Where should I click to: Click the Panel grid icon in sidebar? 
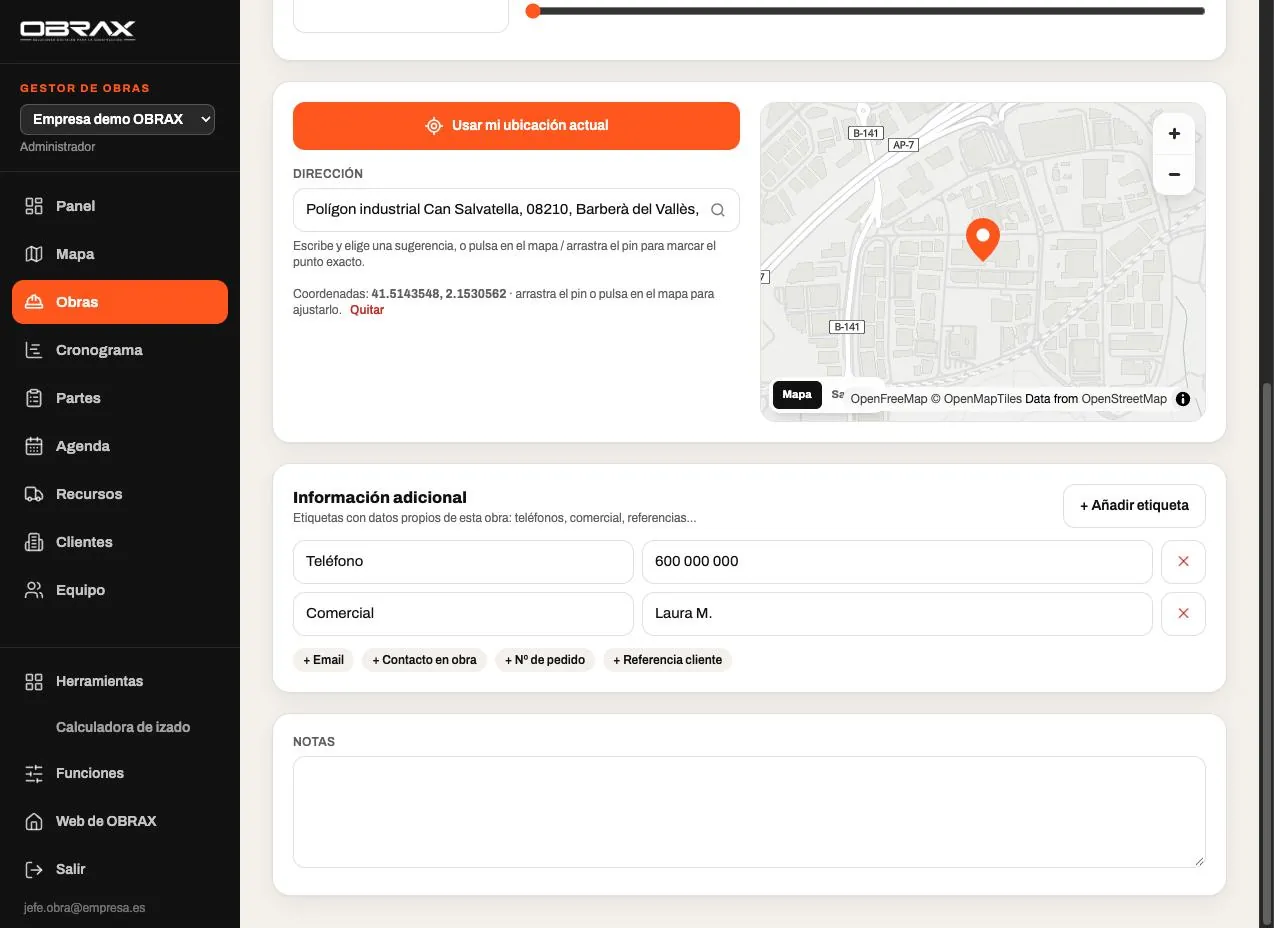pyautogui.click(x=34, y=206)
